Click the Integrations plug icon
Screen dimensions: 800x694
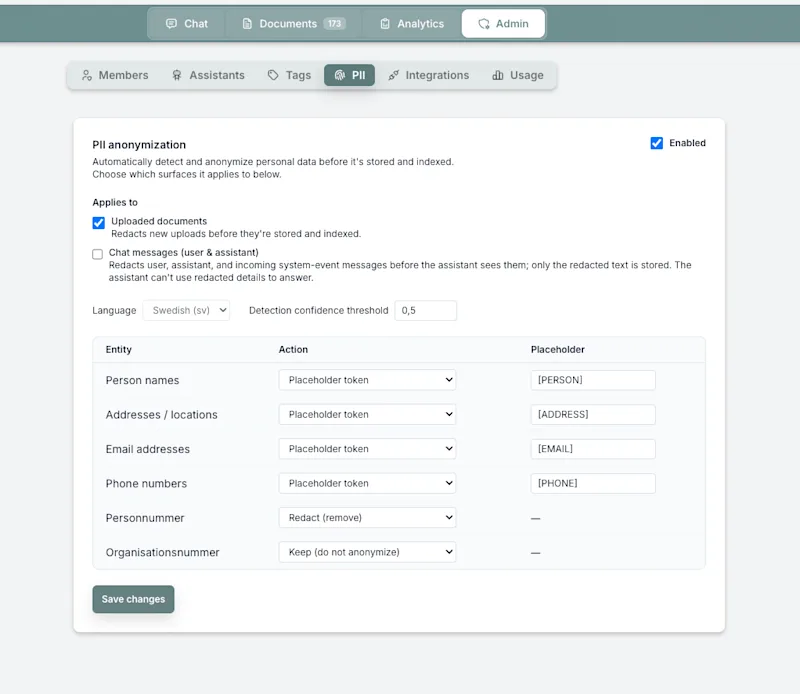coord(393,75)
